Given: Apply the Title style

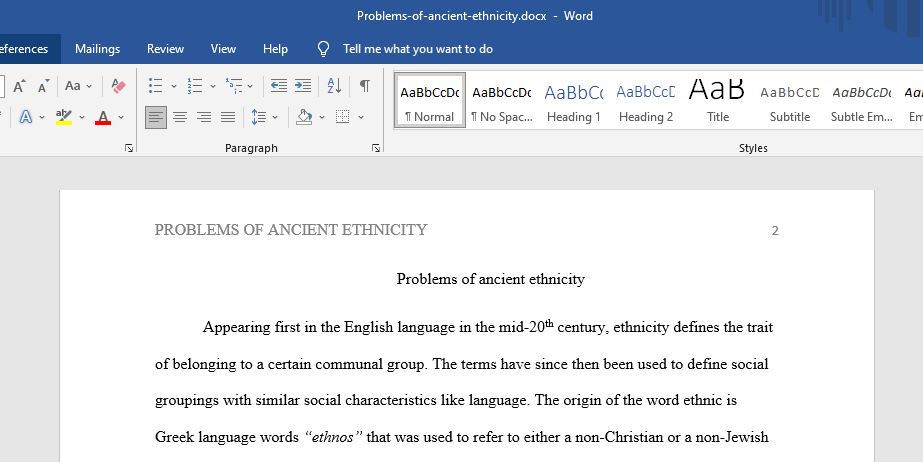Looking at the screenshot, I should pos(718,100).
